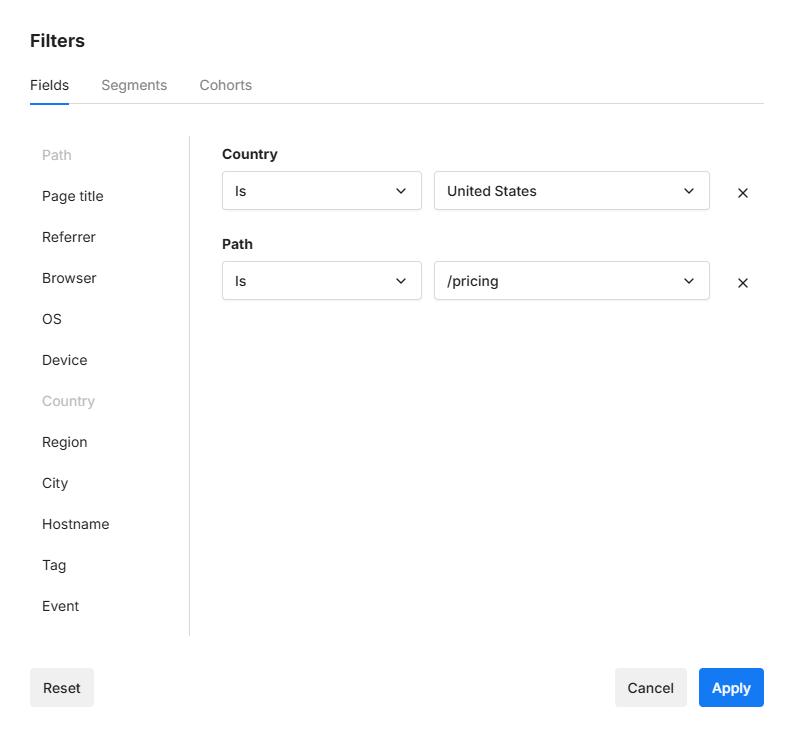The height and width of the screenshot is (734, 794).
Task: Select City from the field list
Action: point(55,483)
